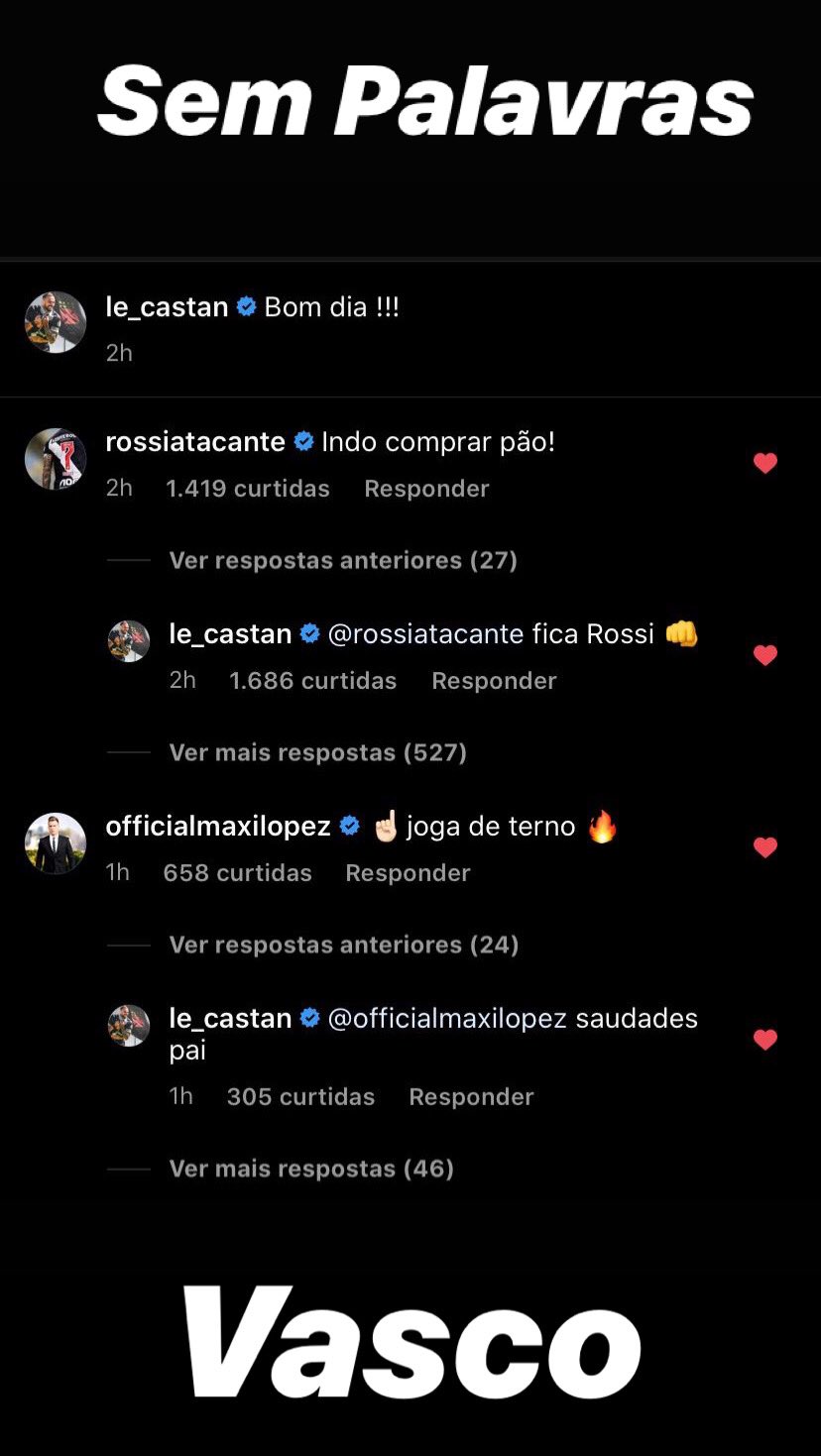View the 1.419 curtidas likes list

pyautogui.click(x=248, y=489)
